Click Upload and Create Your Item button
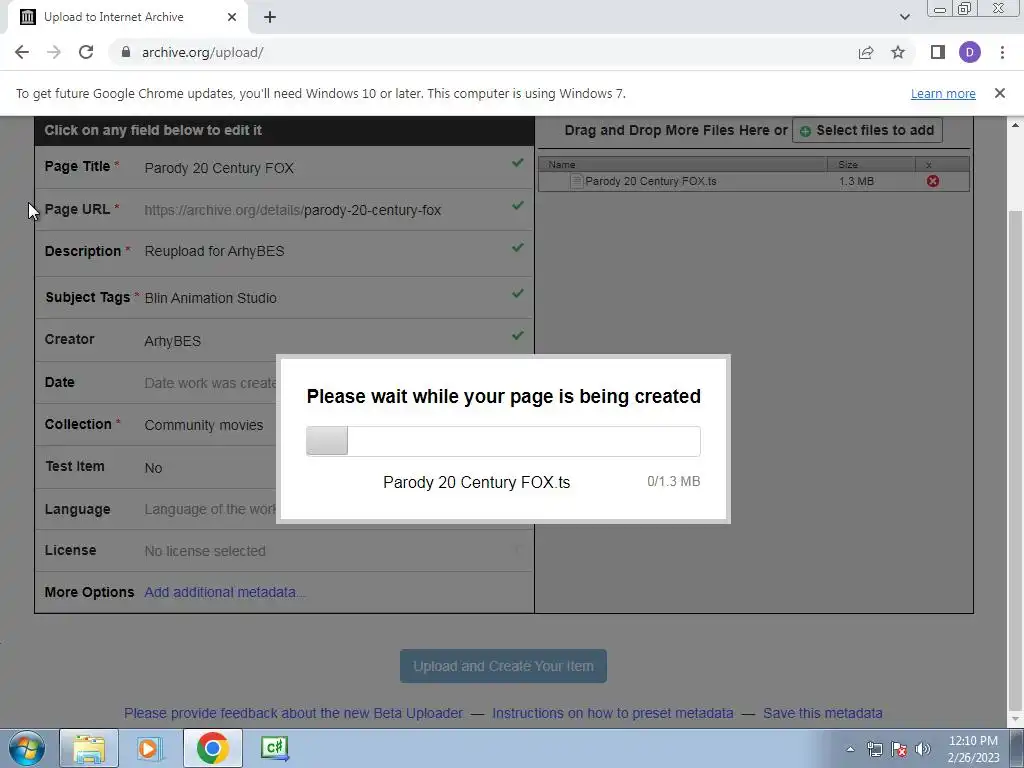The width and height of the screenshot is (1024, 768). [x=504, y=666]
